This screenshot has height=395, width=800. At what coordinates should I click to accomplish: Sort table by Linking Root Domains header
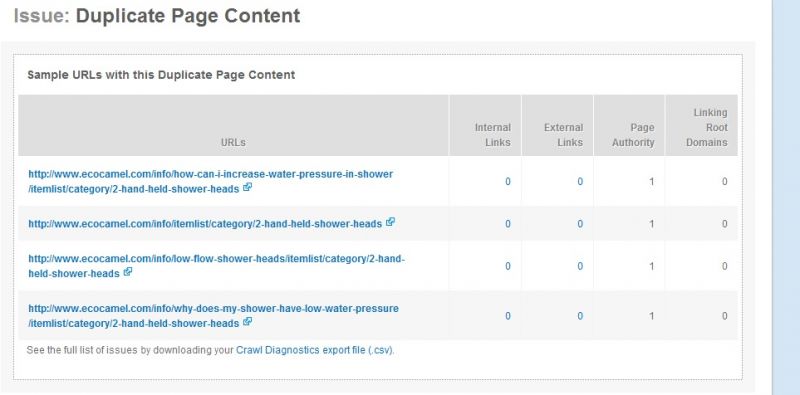(x=707, y=128)
